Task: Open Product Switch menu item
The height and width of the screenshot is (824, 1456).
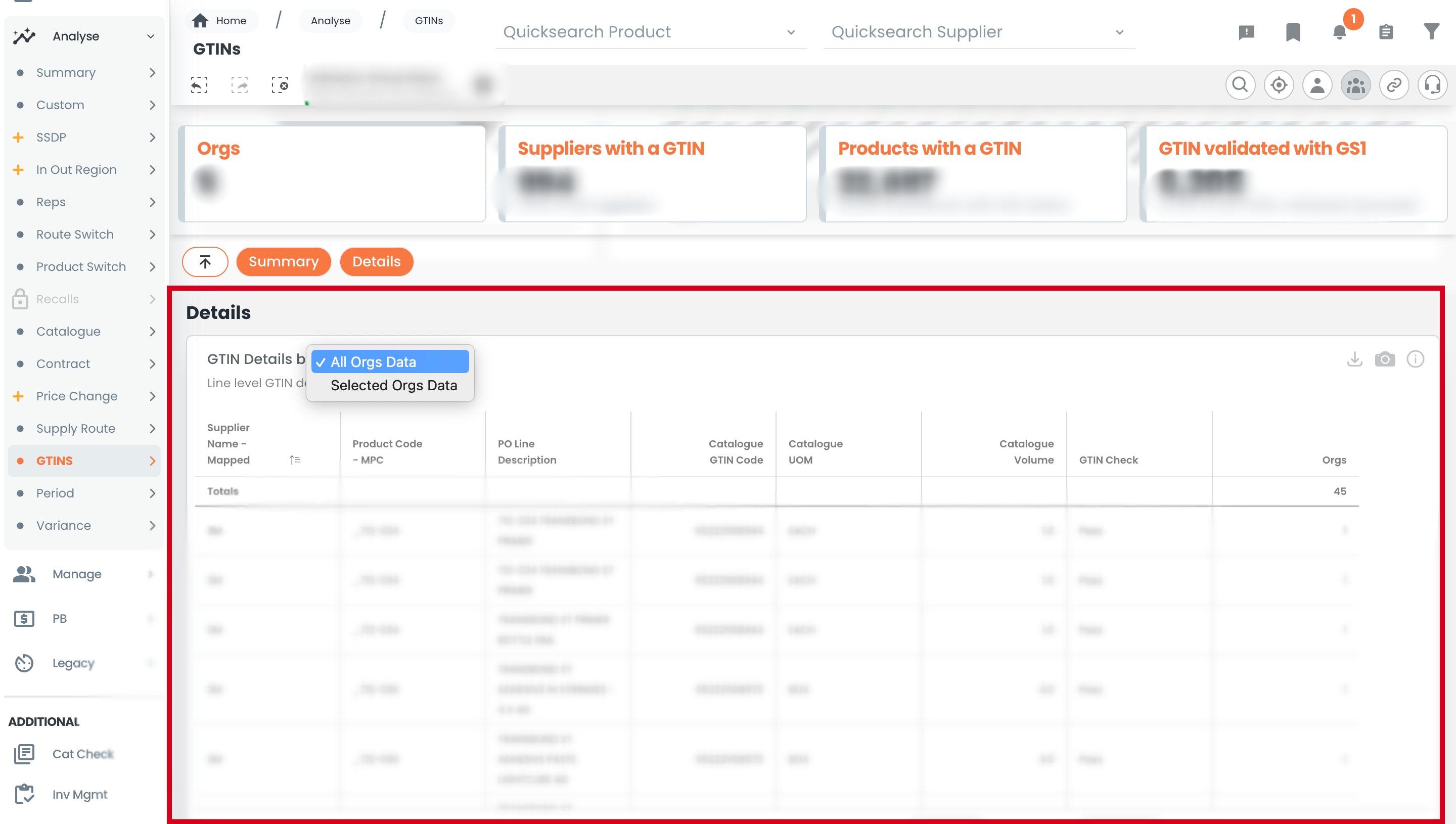Action: (x=84, y=266)
